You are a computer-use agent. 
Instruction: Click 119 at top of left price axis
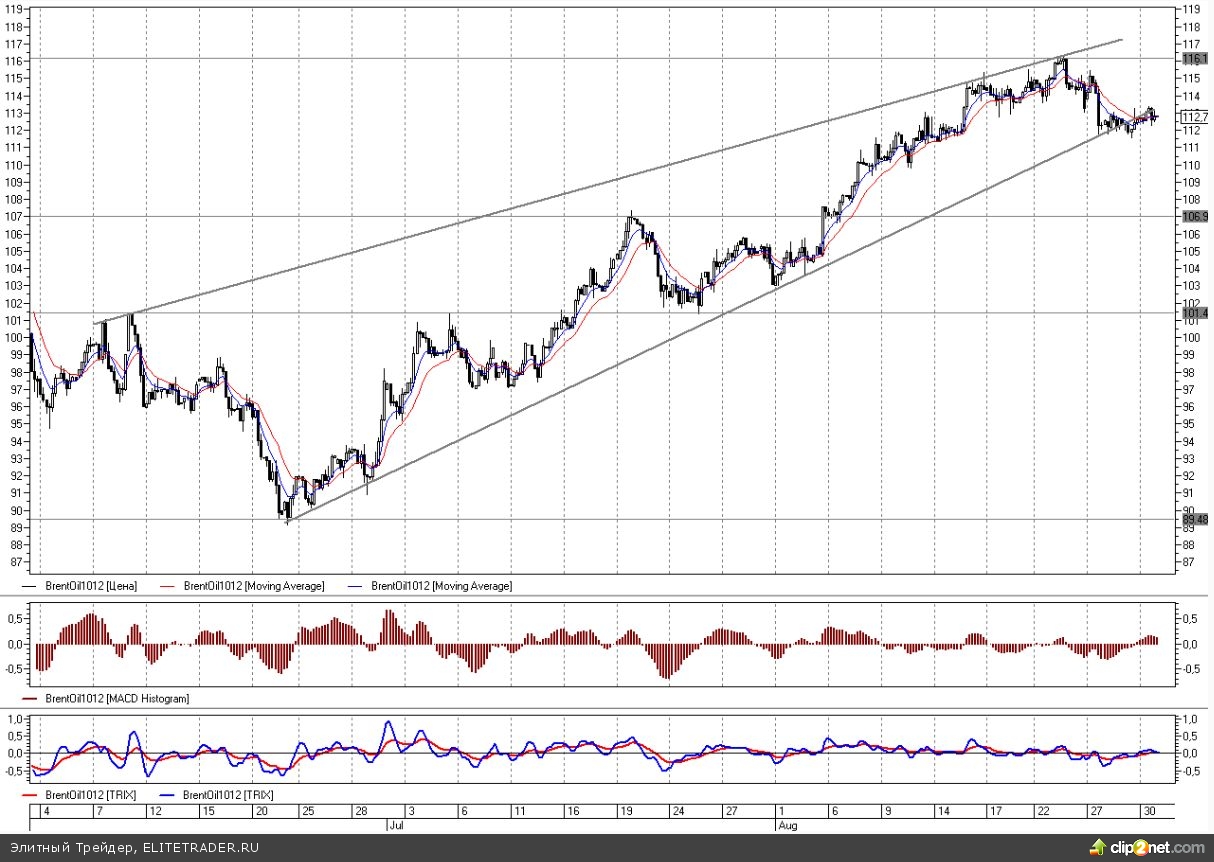(15, 8)
